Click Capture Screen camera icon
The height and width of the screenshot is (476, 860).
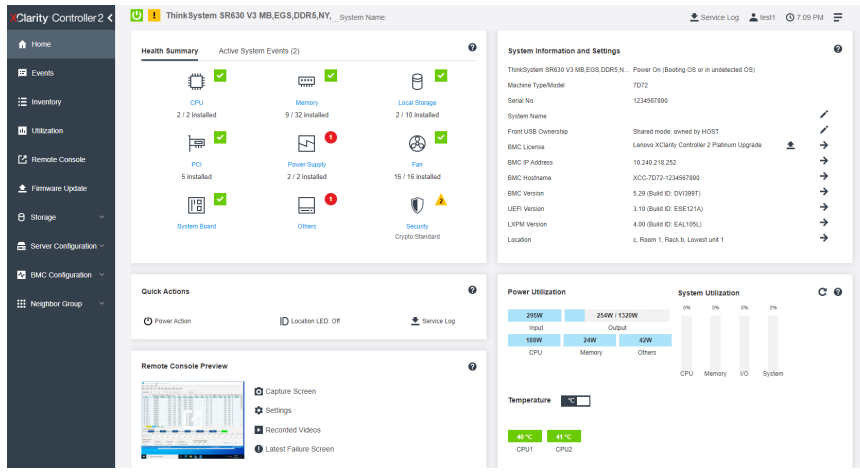tap(259, 391)
